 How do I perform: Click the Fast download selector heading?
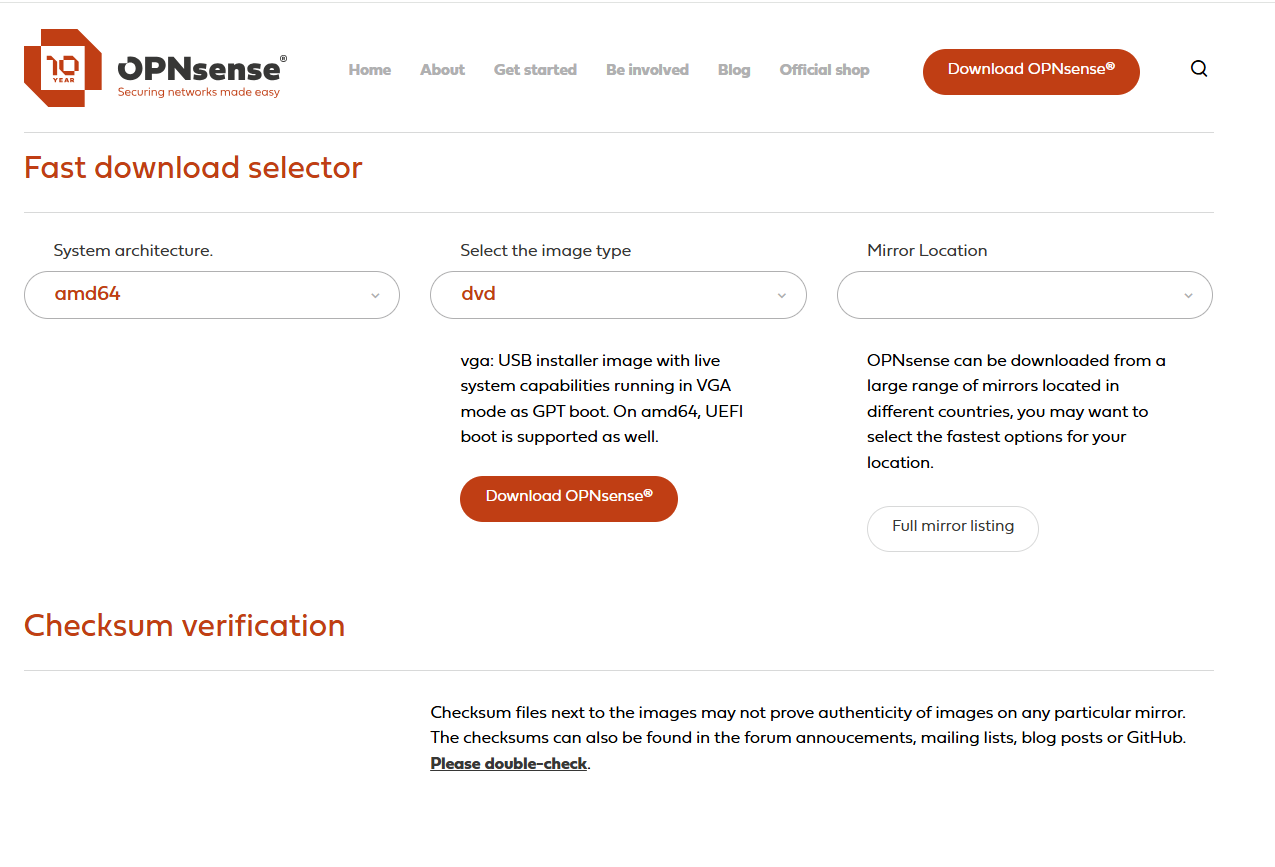pos(193,168)
